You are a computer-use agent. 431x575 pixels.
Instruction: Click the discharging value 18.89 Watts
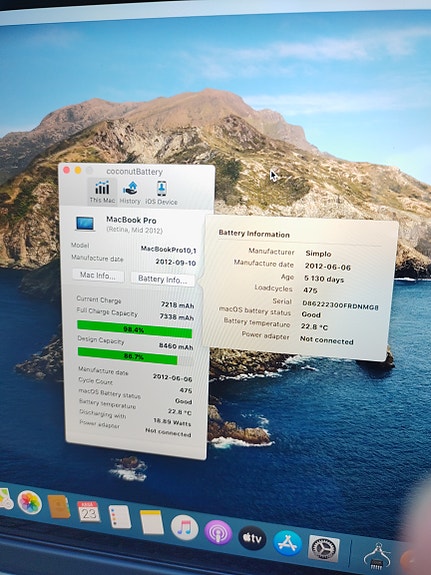(172, 422)
